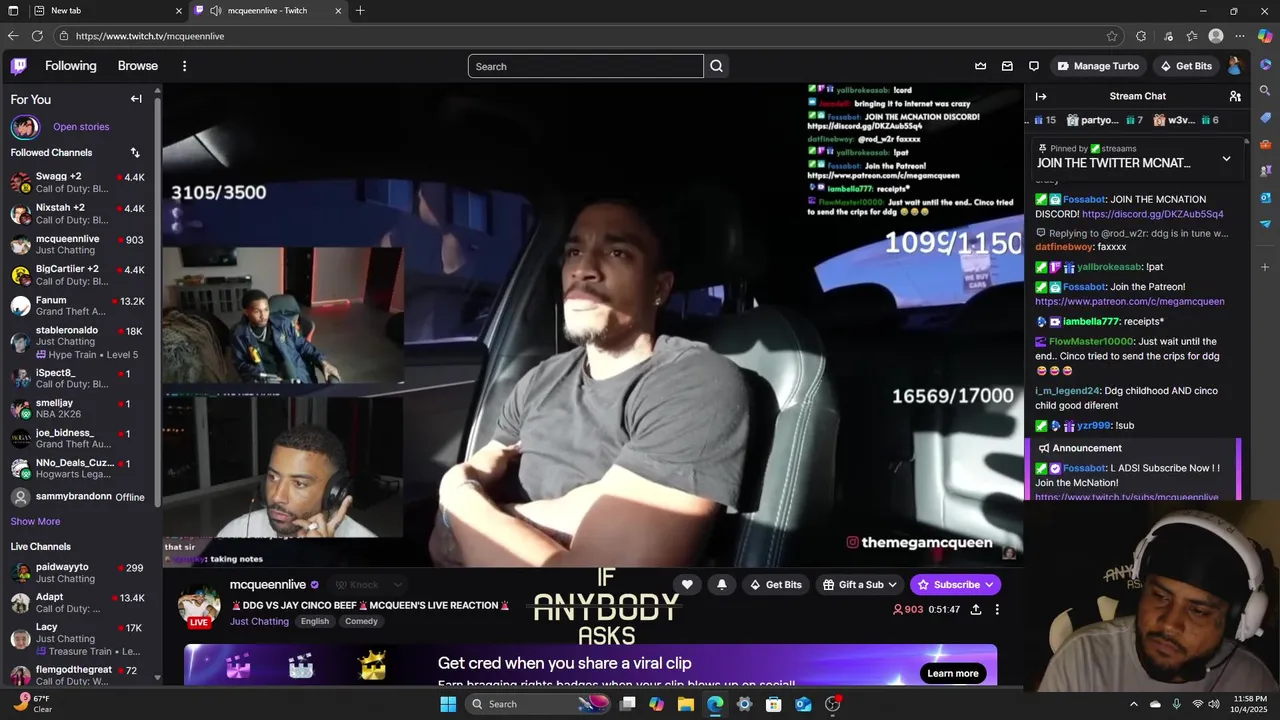Viewport: 1280px width, 720px height.
Task: Select the English tag
Action: 314,621
